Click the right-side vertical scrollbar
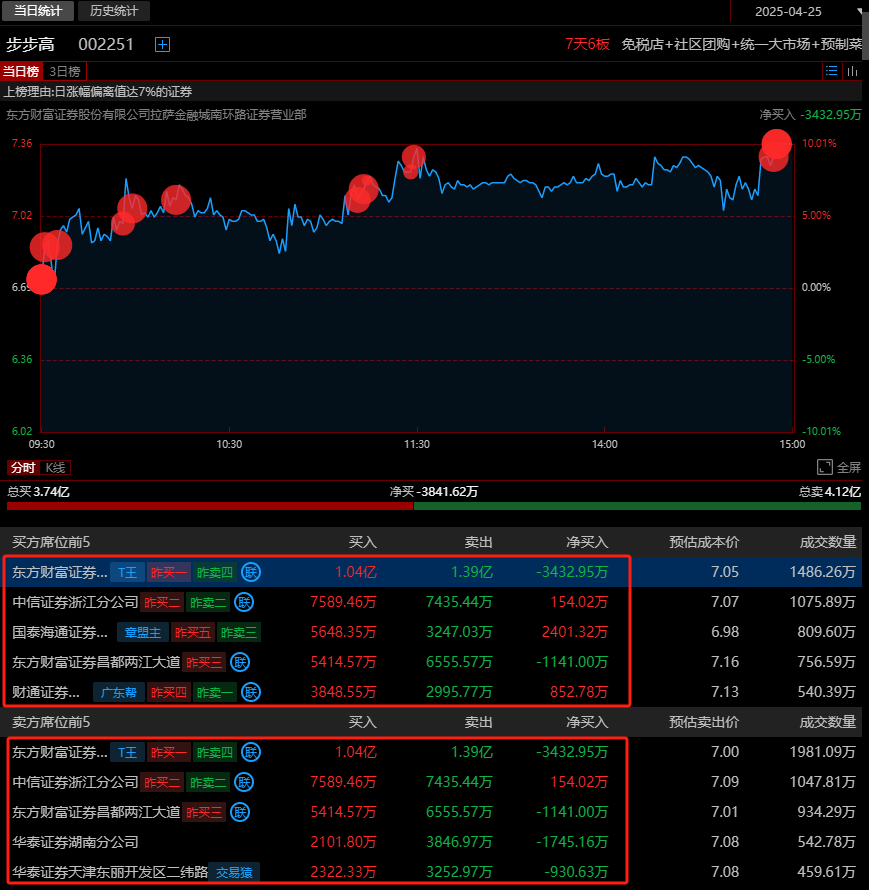The image size is (869, 890). click(866, 34)
